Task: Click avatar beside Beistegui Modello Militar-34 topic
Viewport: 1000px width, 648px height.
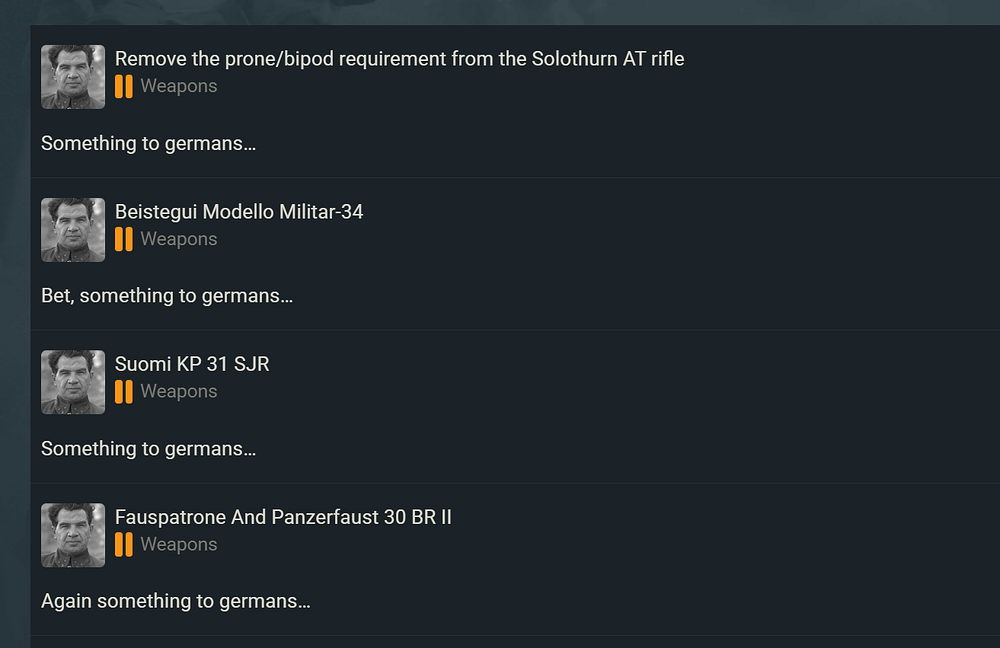Action: pos(73,230)
